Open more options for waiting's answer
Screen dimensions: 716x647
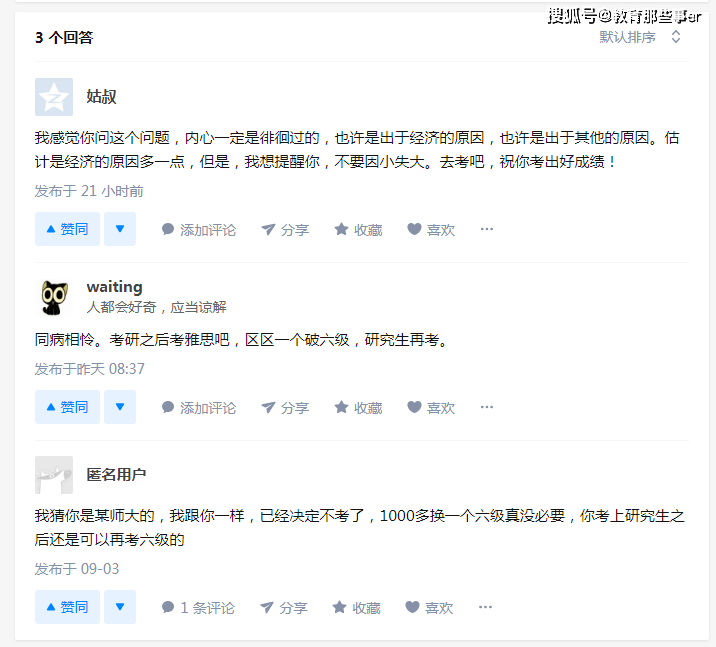coord(487,407)
